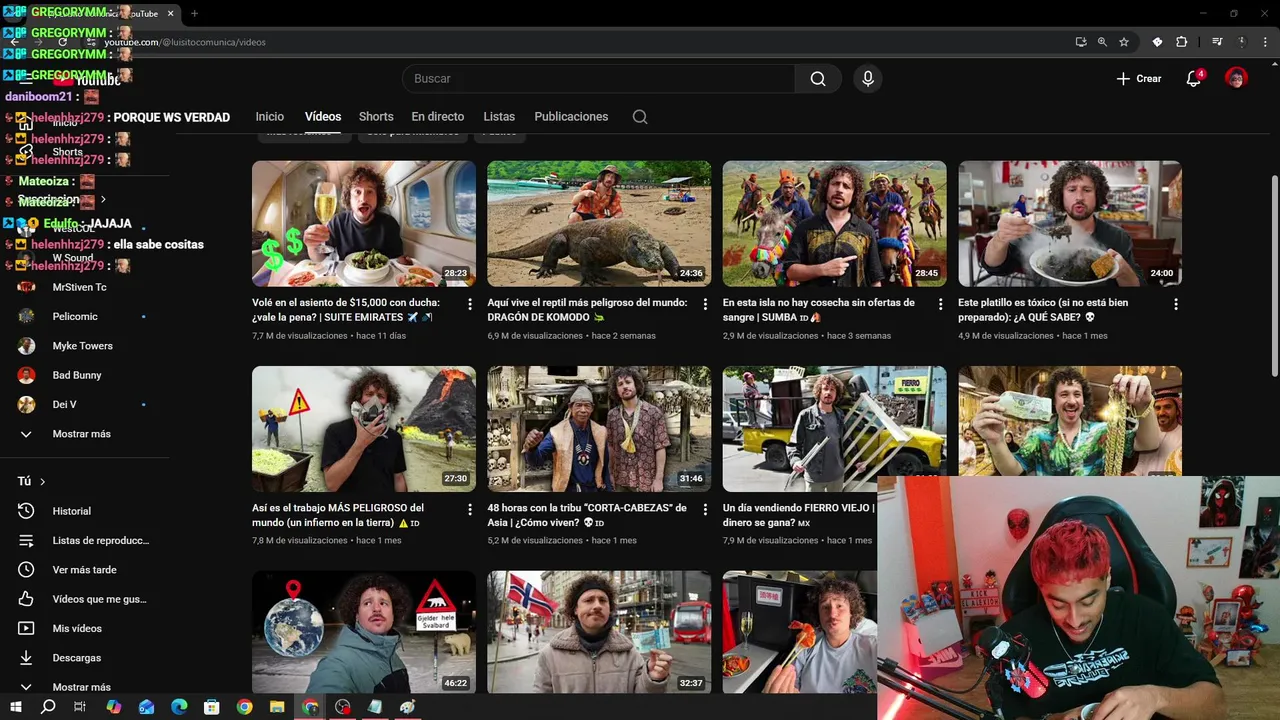Click the browser address bar URL

coord(186,42)
